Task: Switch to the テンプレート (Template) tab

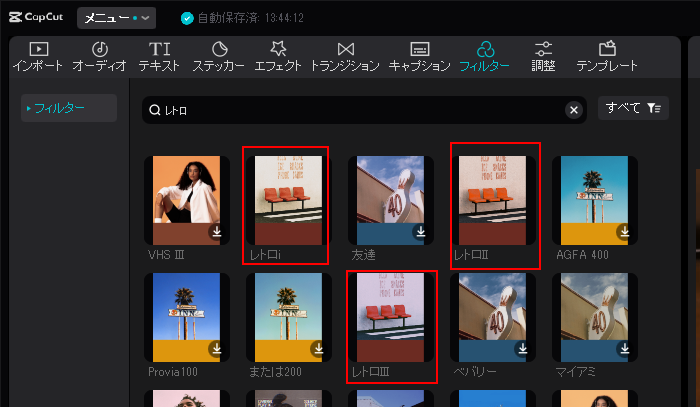Action: (607, 56)
